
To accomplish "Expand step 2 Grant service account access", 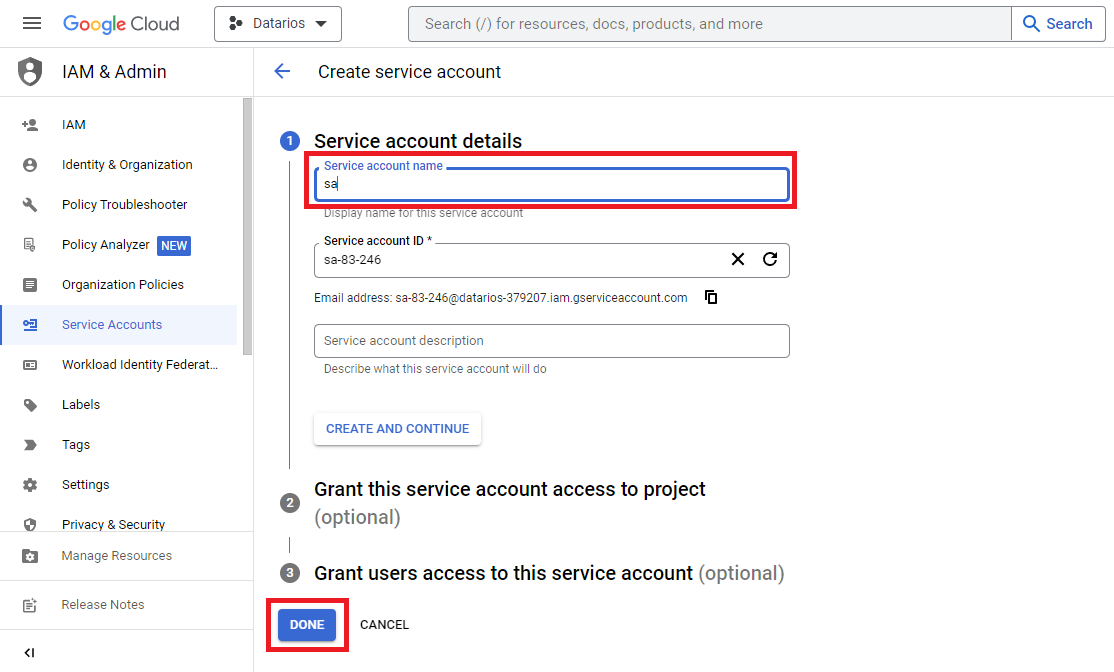I will click(x=510, y=489).
